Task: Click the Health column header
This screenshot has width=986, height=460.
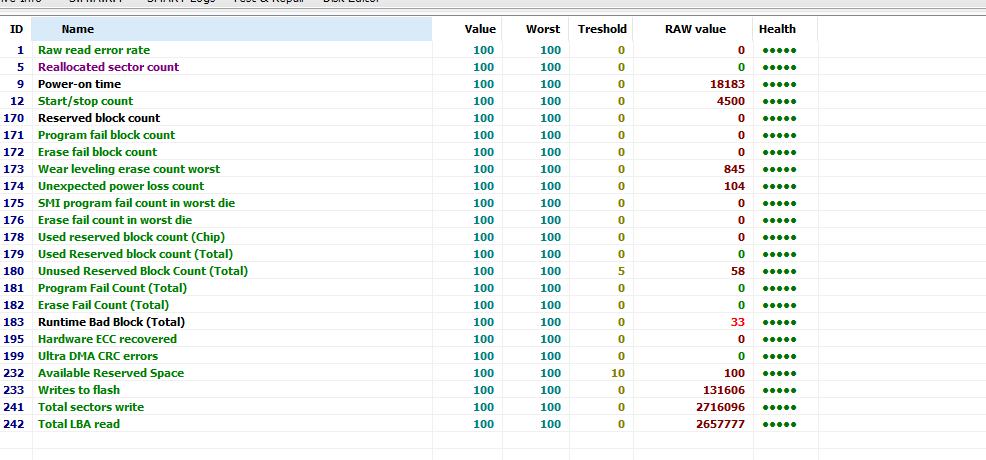Action: (777, 30)
